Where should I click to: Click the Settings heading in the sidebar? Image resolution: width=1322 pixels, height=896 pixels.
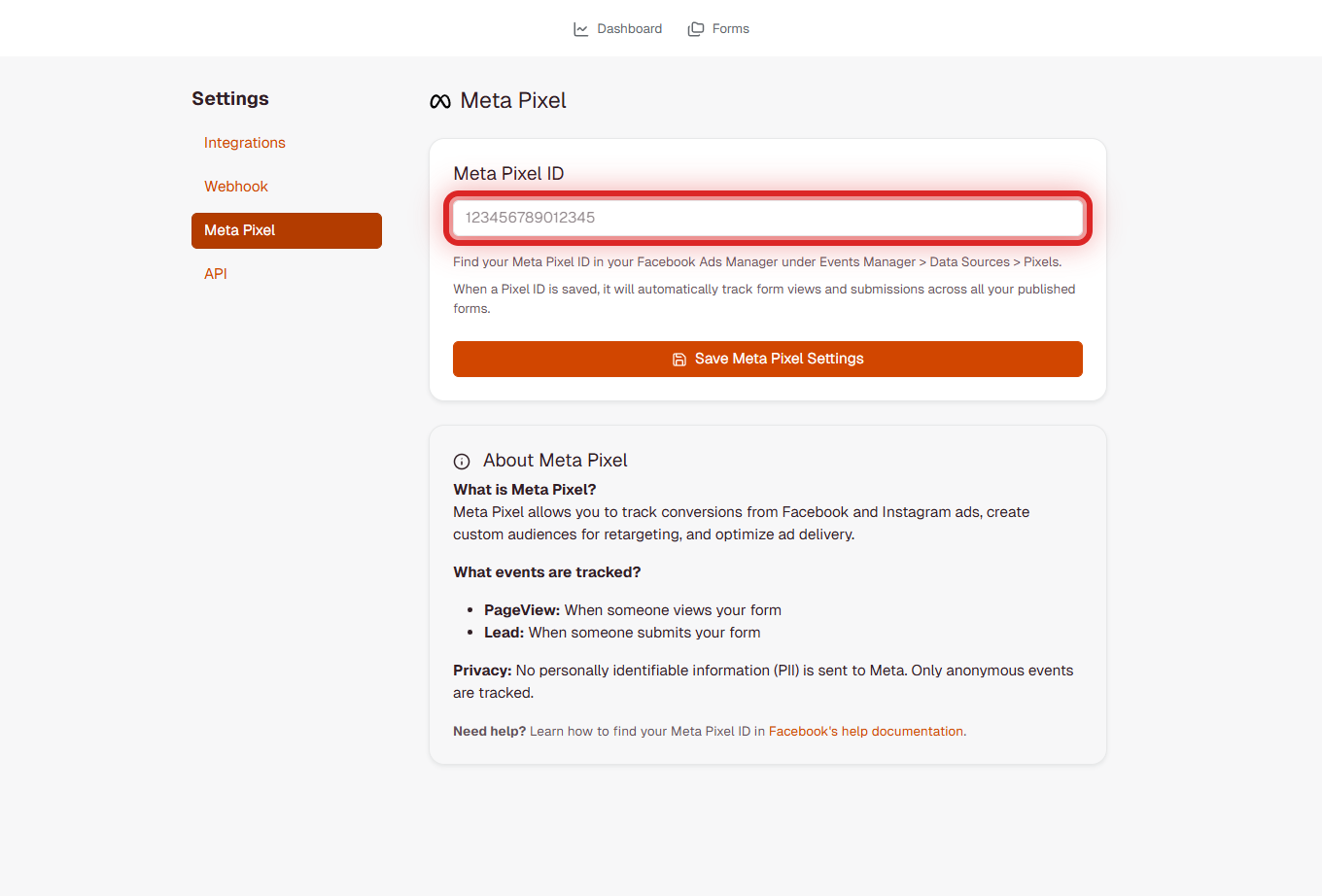coord(230,98)
